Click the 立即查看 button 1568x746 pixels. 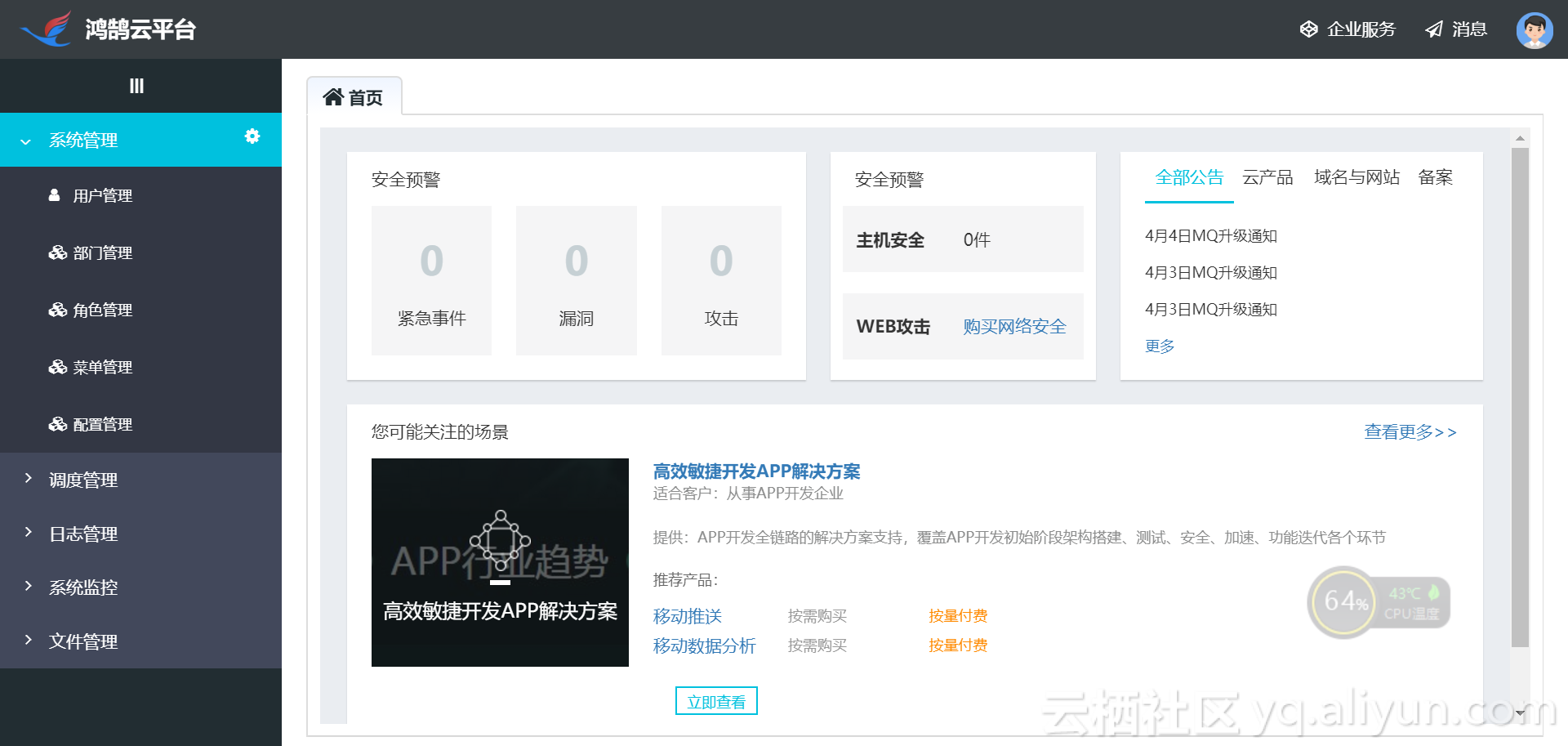pos(716,701)
